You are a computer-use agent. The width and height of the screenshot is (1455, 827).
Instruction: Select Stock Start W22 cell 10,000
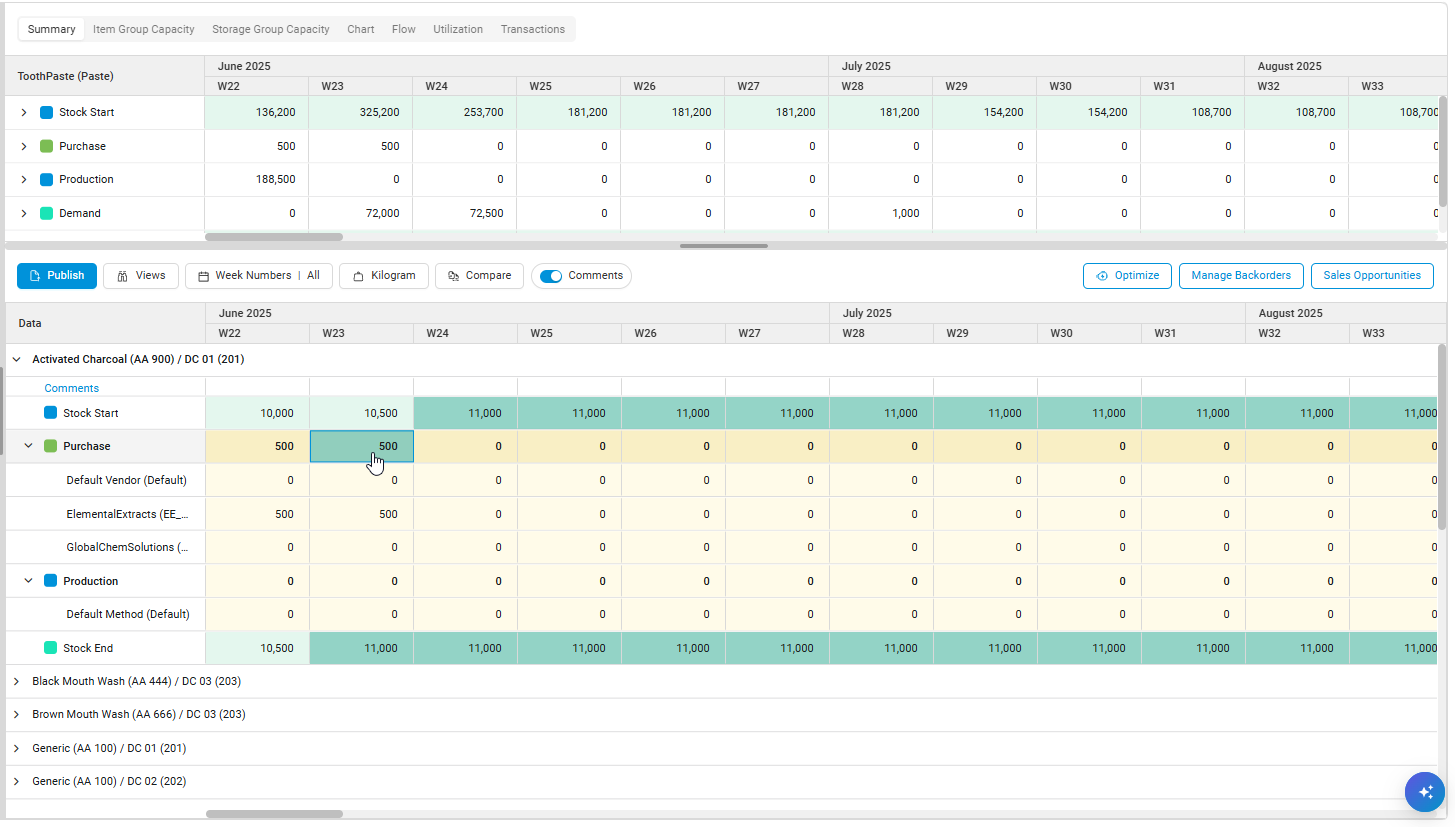coord(258,413)
